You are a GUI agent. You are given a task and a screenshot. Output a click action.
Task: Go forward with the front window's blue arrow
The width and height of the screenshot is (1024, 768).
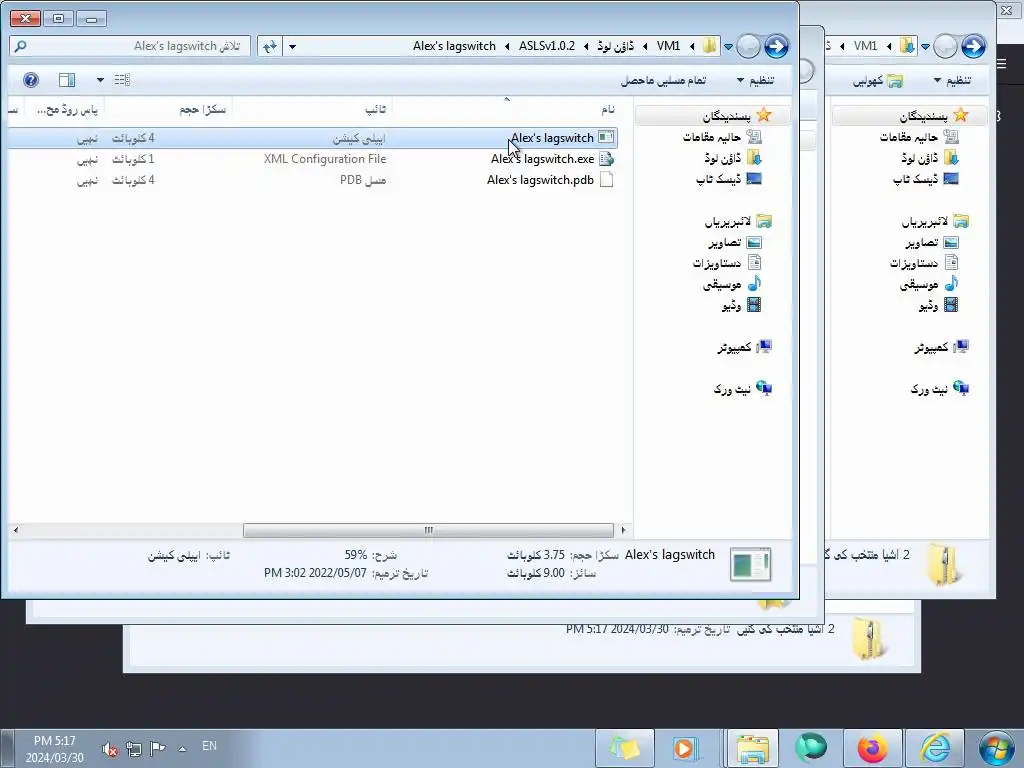click(776, 46)
